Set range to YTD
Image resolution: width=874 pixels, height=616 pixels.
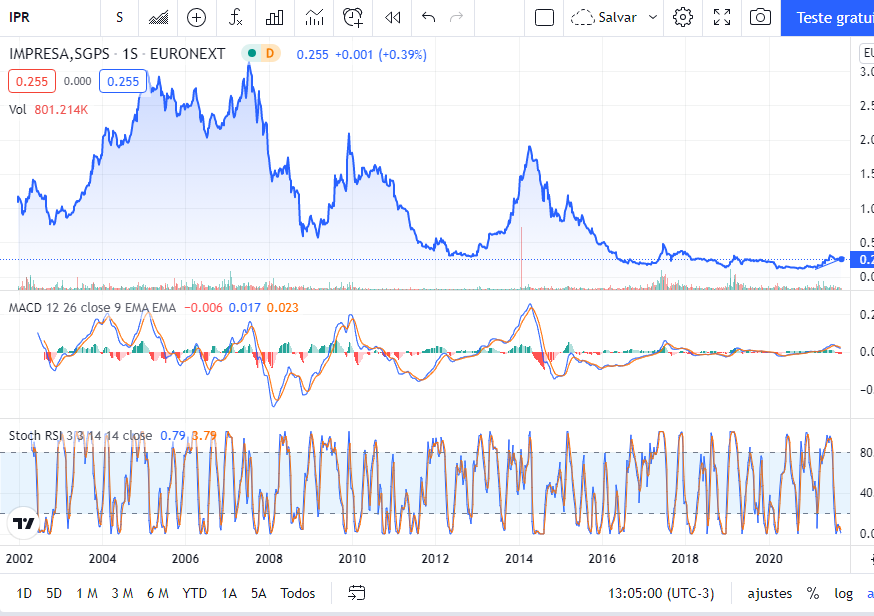tap(195, 593)
